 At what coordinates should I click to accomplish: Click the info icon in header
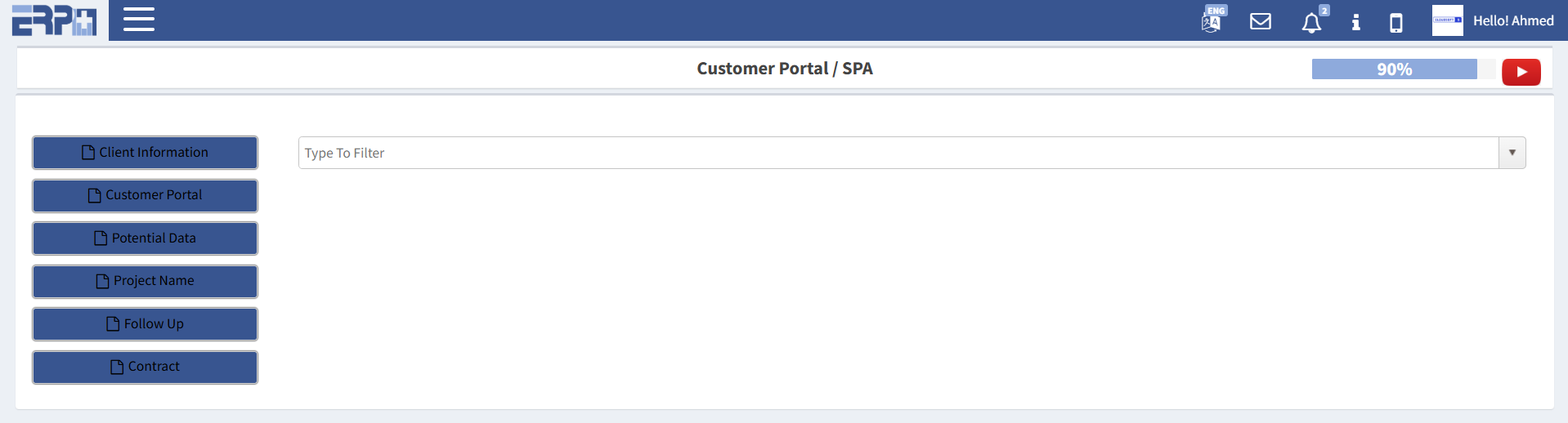coord(1355,22)
